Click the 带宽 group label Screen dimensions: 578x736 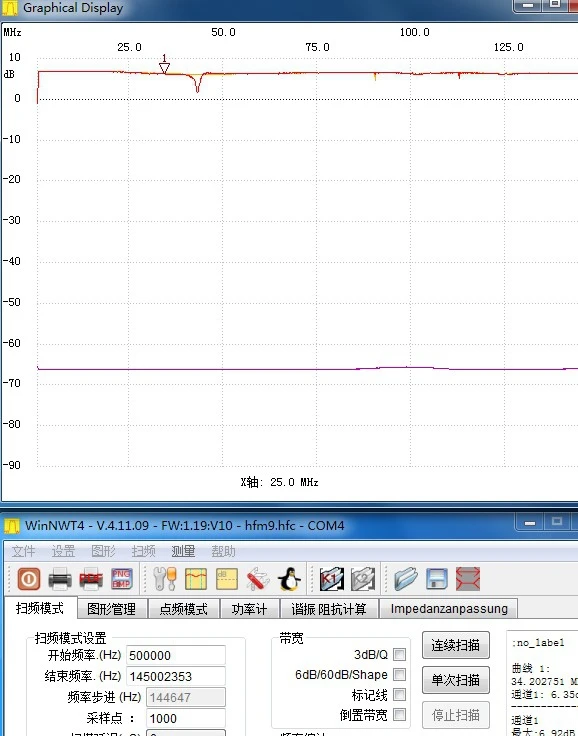pos(292,638)
